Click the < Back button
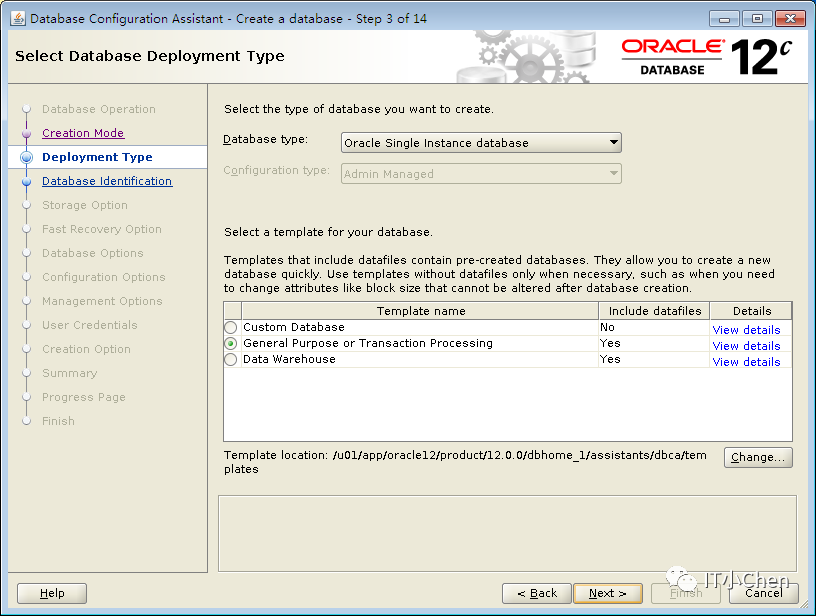 [537, 593]
